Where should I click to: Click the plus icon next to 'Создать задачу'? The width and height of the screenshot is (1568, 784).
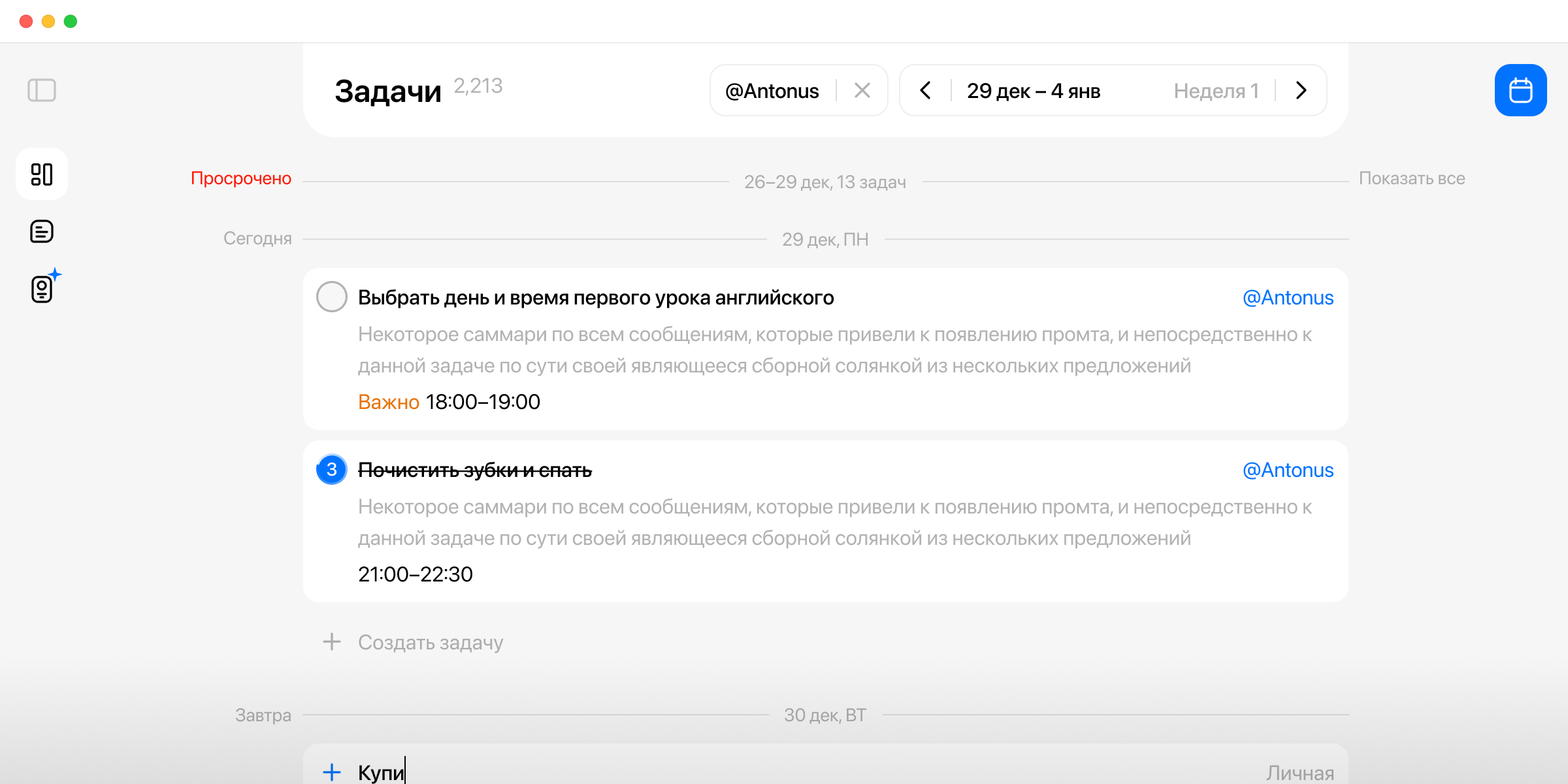(332, 642)
